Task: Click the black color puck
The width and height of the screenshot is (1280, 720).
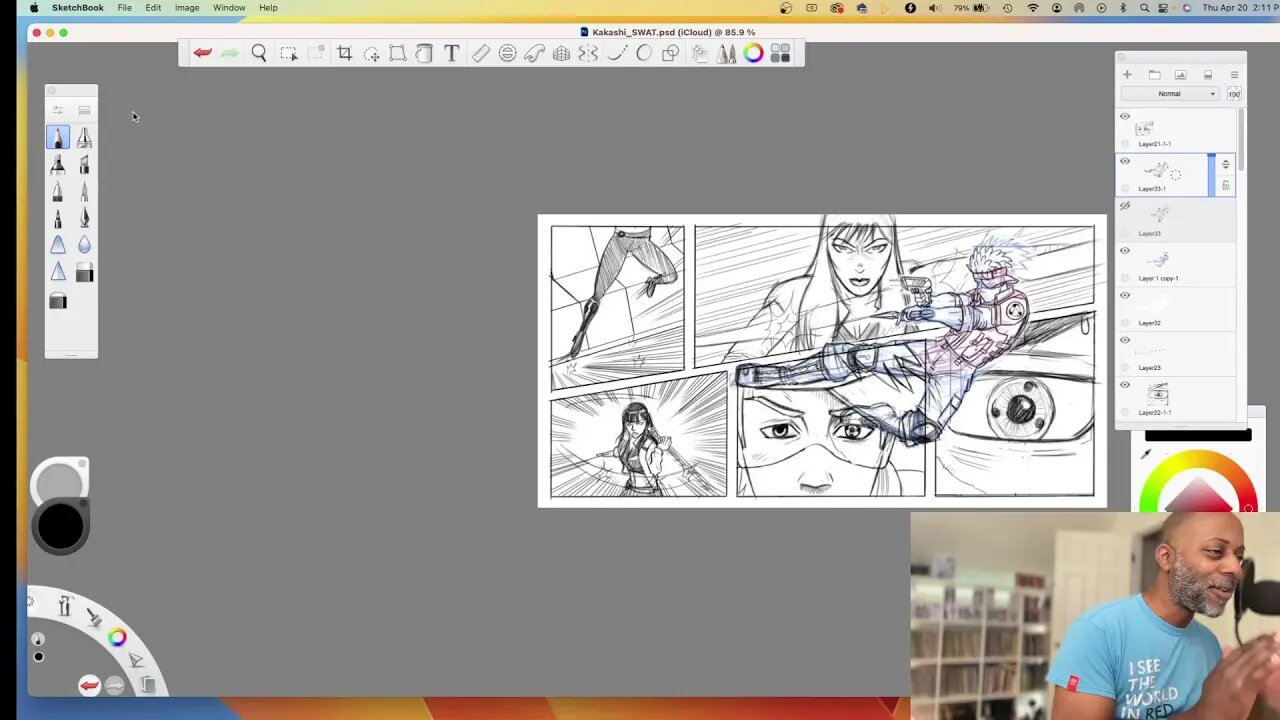Action: (x=60, y=528)
